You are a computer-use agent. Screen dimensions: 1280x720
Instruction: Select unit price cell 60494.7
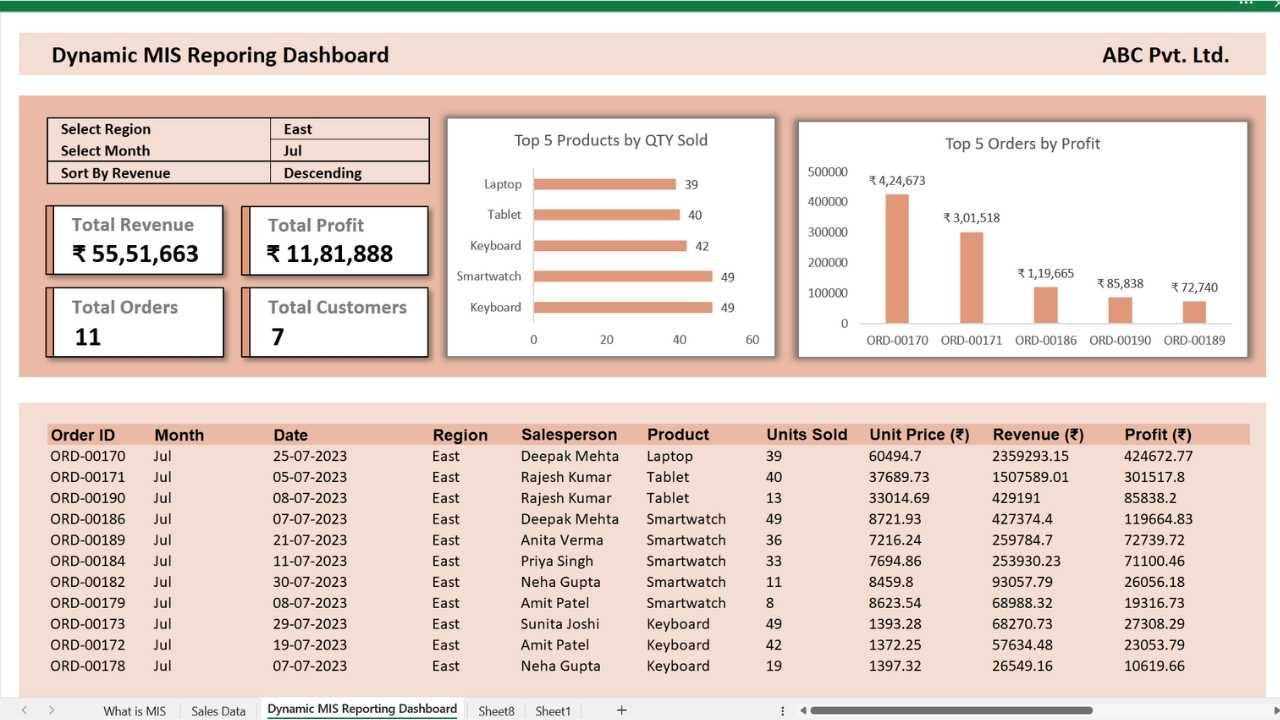(895, 456)
